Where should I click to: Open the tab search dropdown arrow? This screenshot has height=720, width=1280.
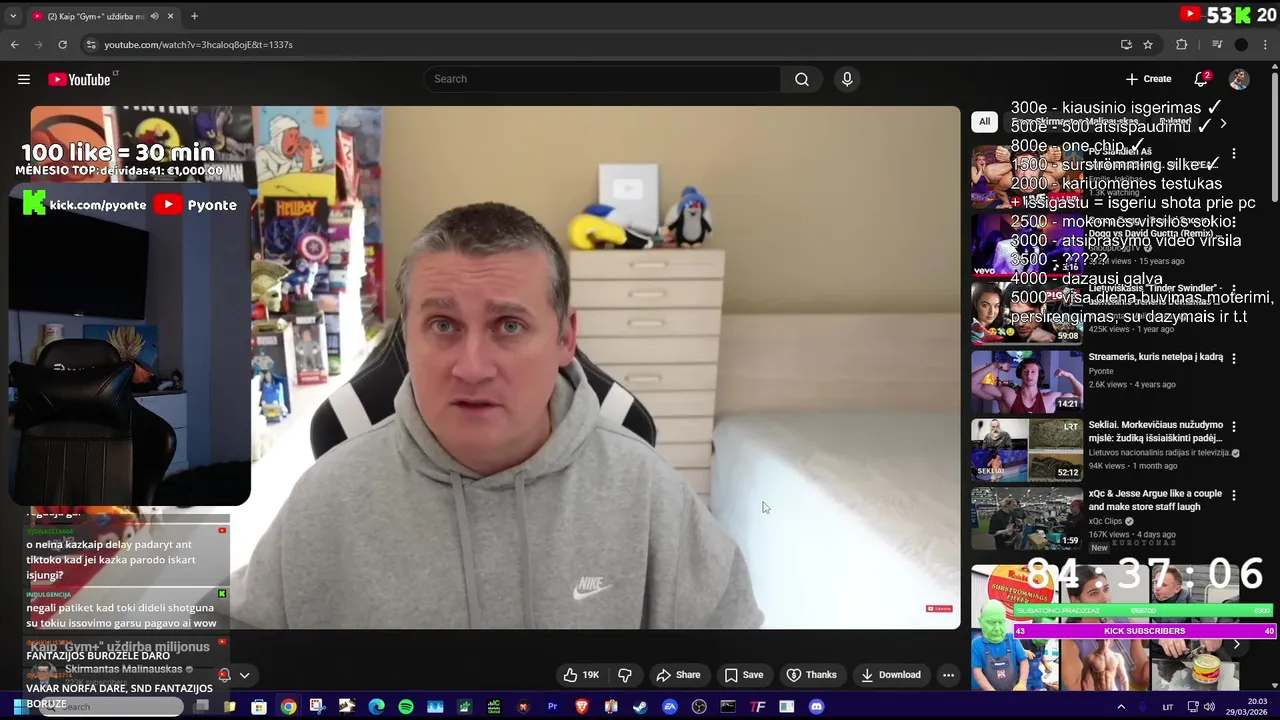[13, 16]
